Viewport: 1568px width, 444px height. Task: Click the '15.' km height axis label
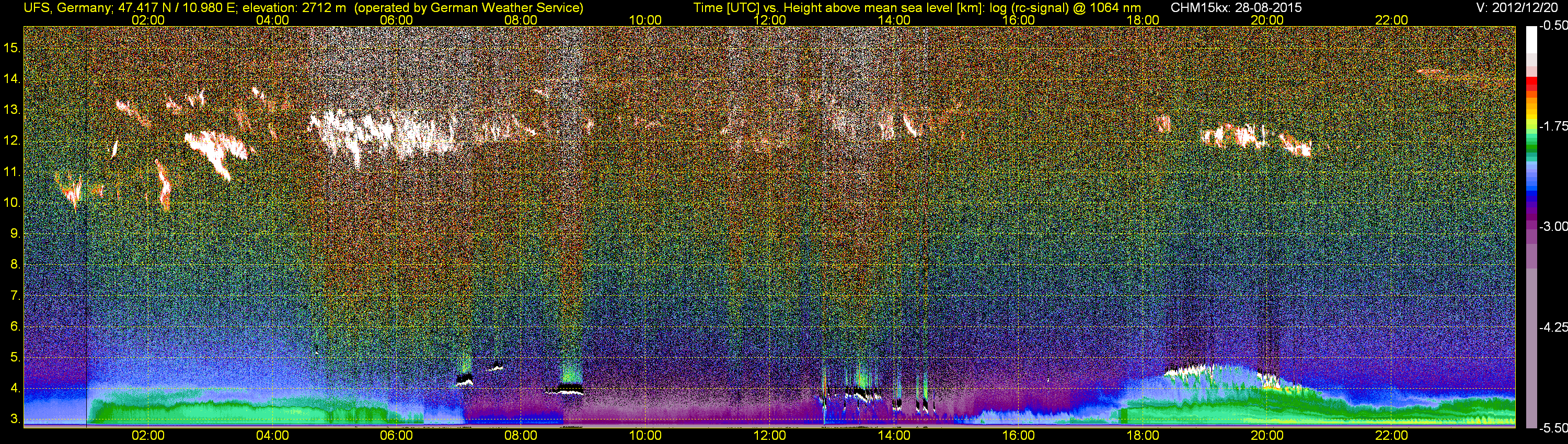coord(12,48)
